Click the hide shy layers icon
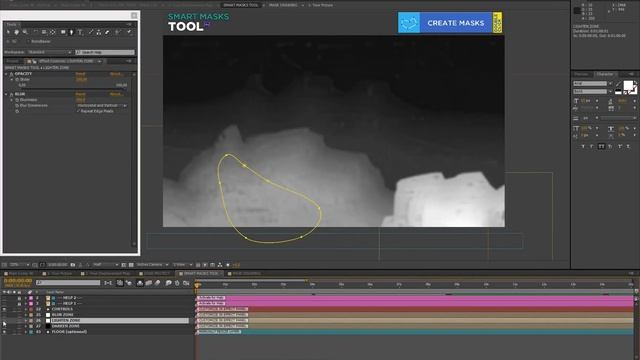This screenshot has width=640, height=360. [140, 283]
